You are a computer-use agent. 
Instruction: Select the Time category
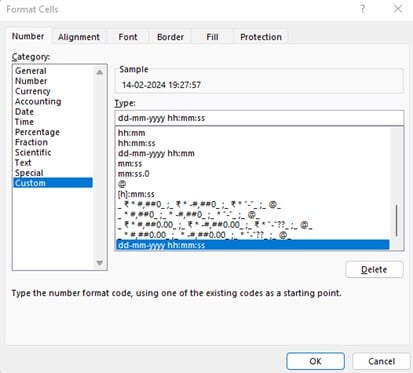(x=53, y=122)
